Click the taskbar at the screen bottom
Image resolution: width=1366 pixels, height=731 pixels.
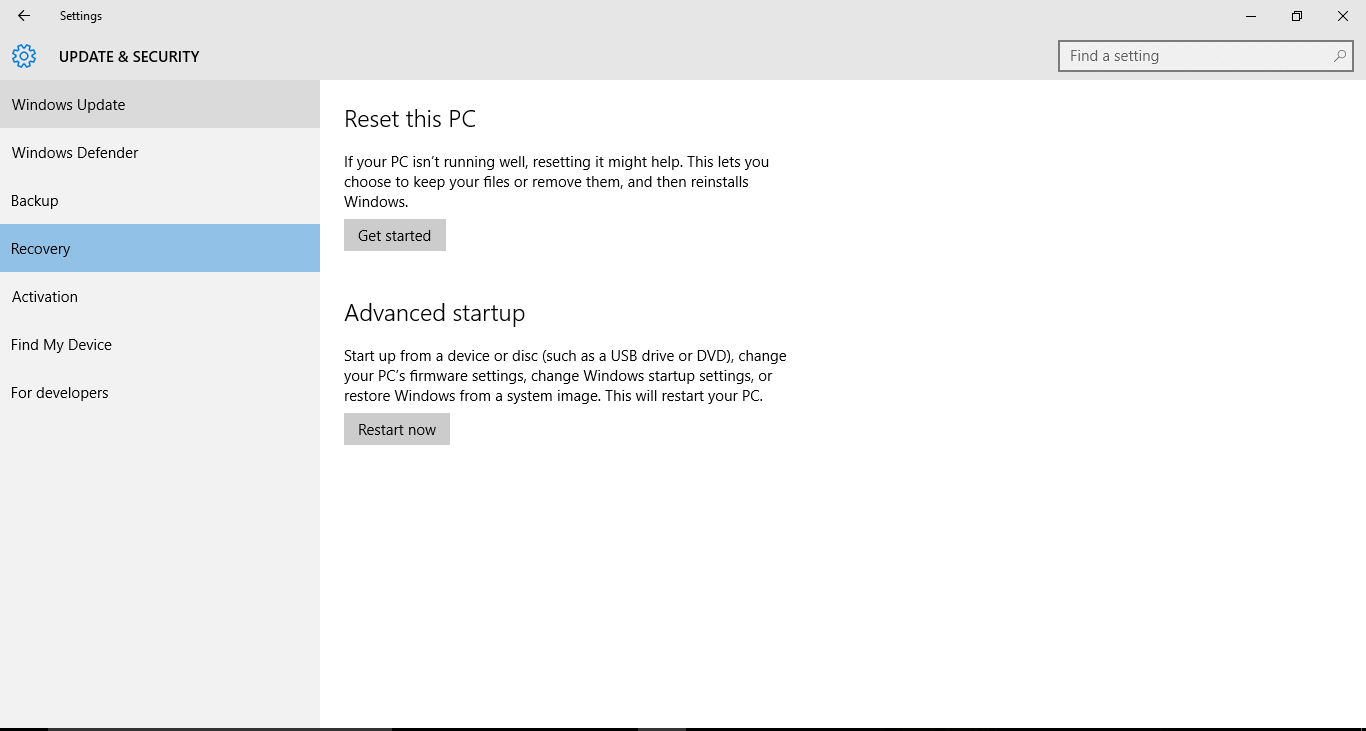[683, 727]
